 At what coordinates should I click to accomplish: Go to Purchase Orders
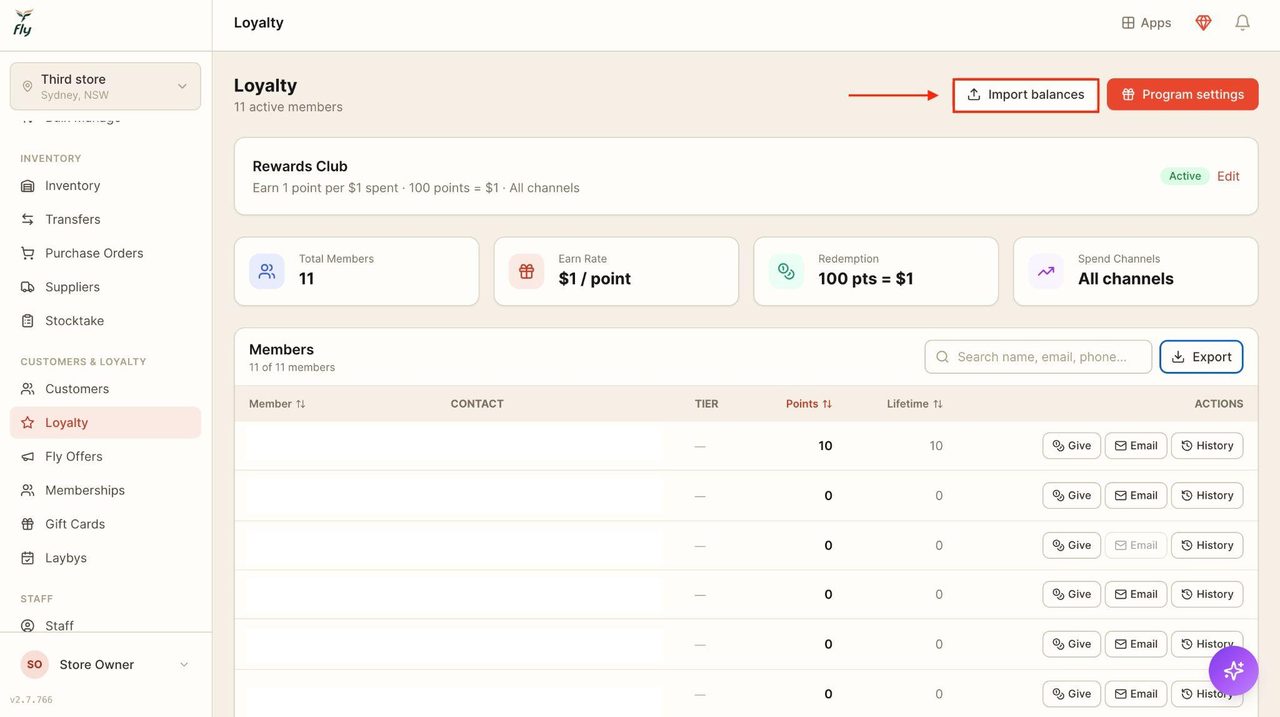105,253
